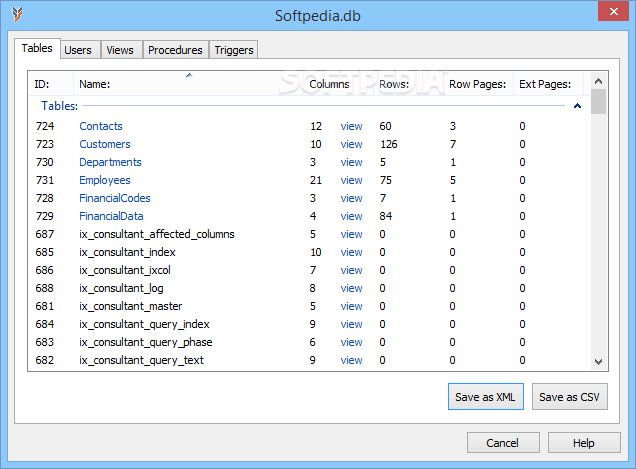Select the ix_consultant_master table name

click(131, 306)
